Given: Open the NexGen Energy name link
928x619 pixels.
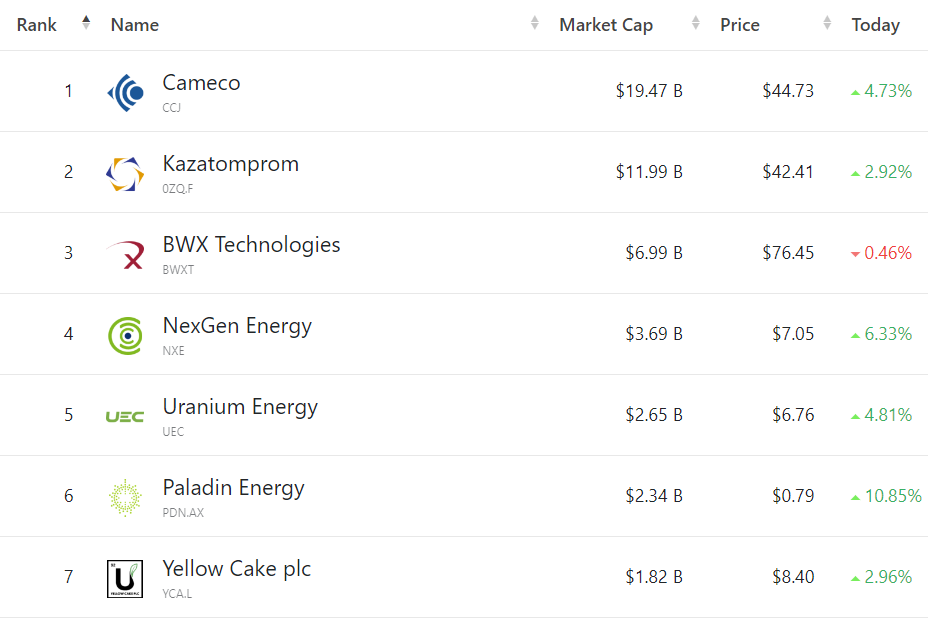Looking at the screenshot, I should (237, 326).
